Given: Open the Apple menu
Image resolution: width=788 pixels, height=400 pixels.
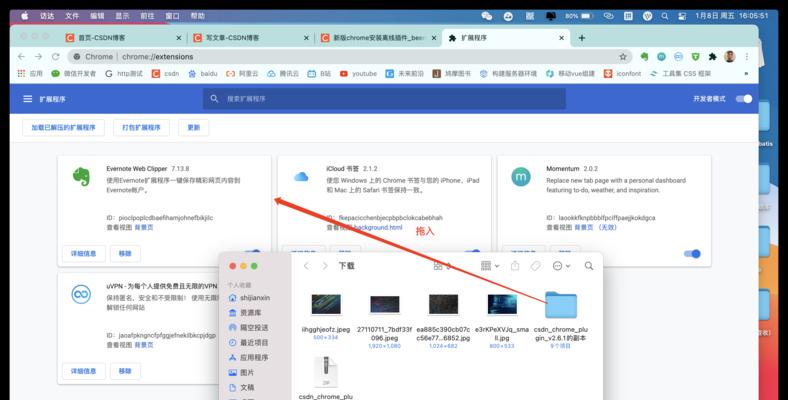Looking at the screenshot, I should [25, 16].
